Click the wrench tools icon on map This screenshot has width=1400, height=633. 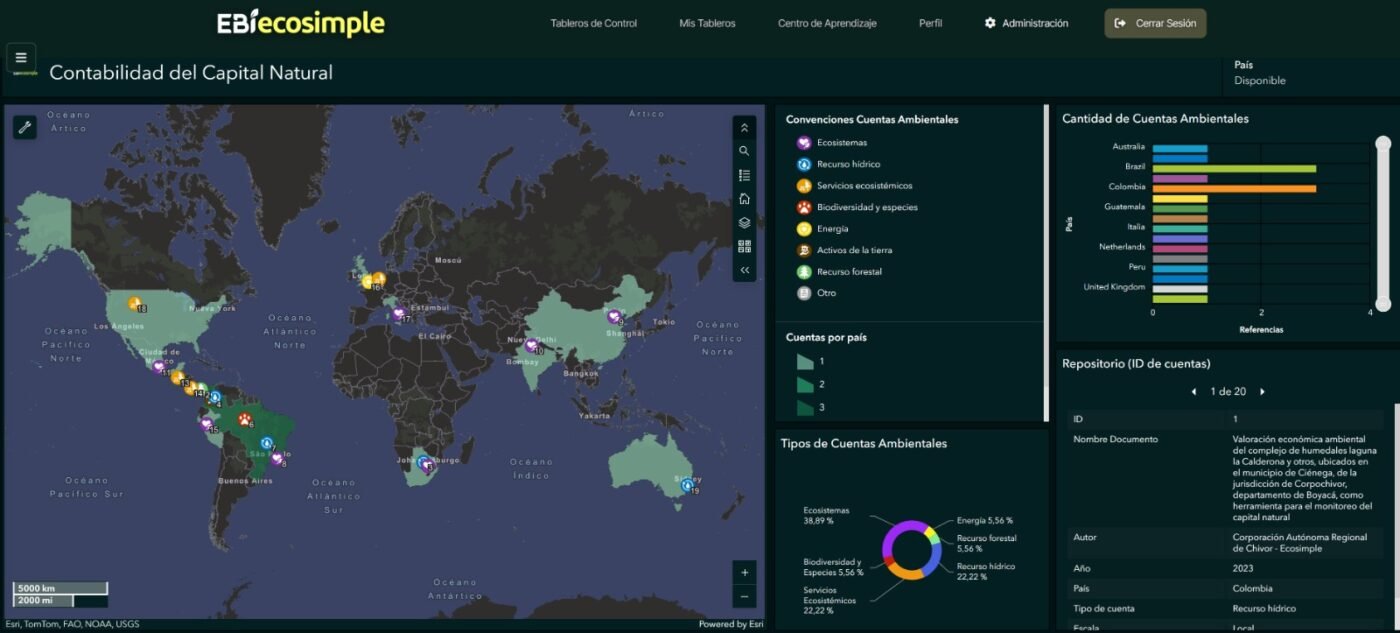(25, 127)
